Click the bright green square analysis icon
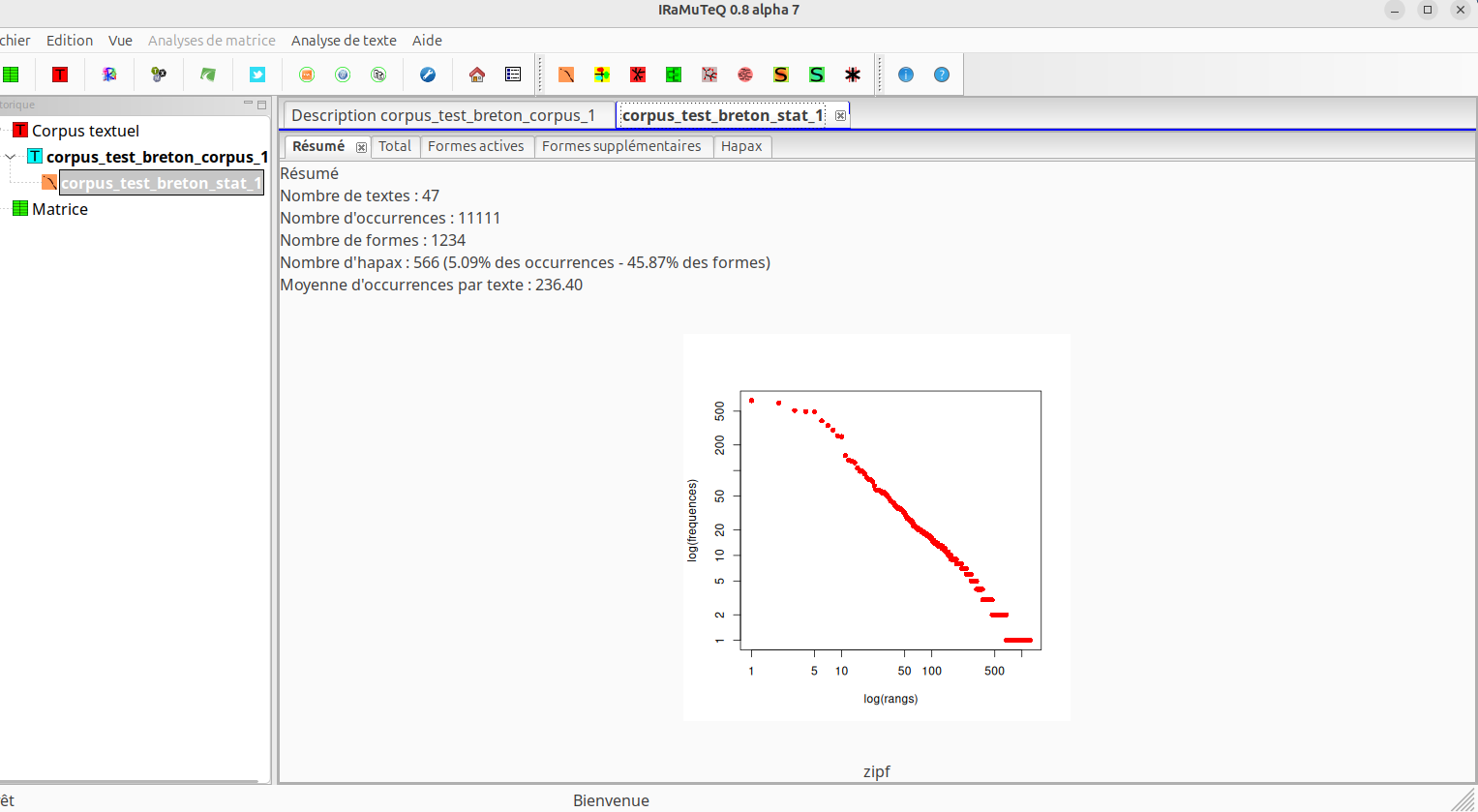The image size is (1478, 812). coord(674,75)
